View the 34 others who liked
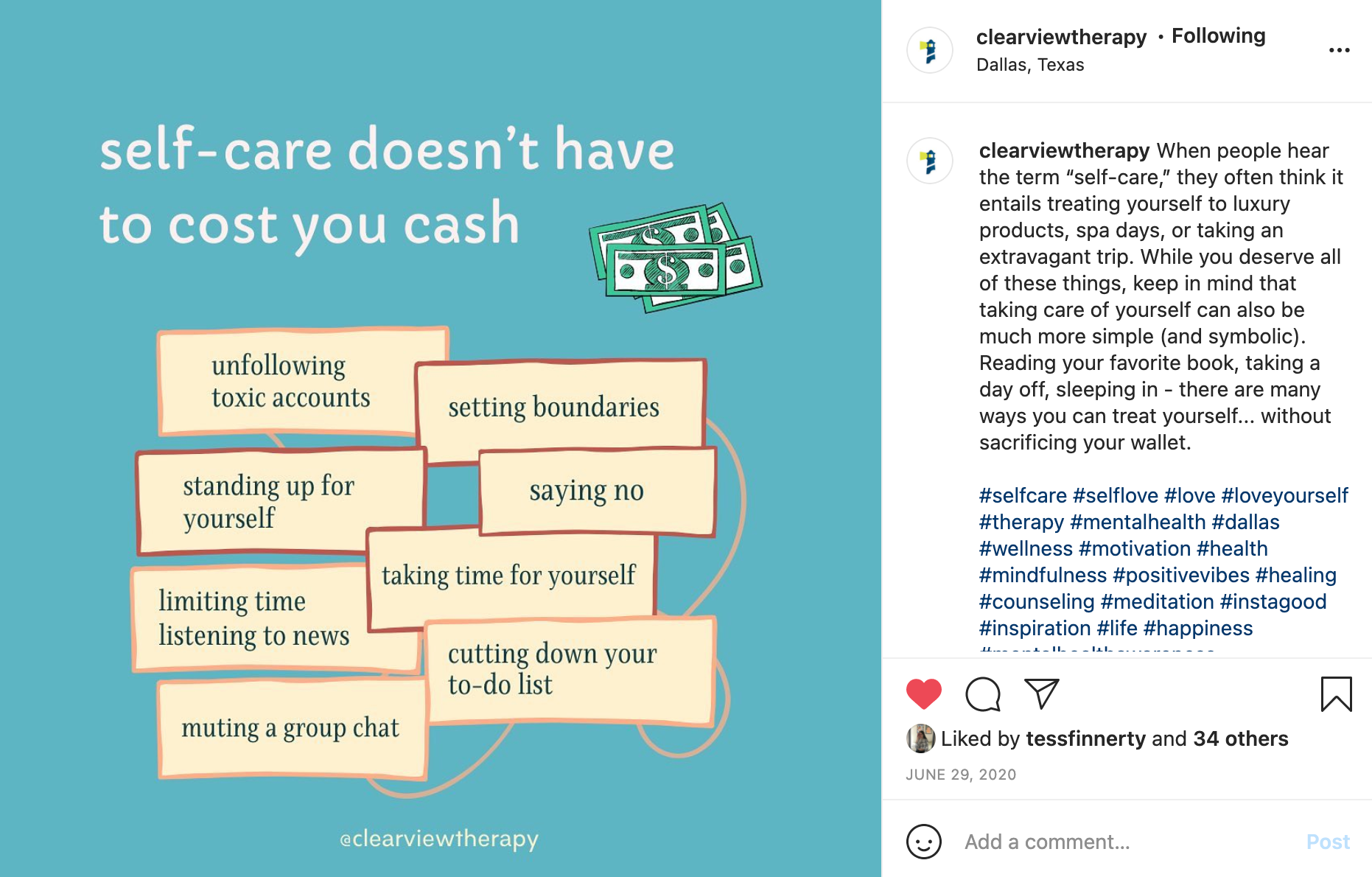This screenshot has height=877, width=1372. 1240,738
